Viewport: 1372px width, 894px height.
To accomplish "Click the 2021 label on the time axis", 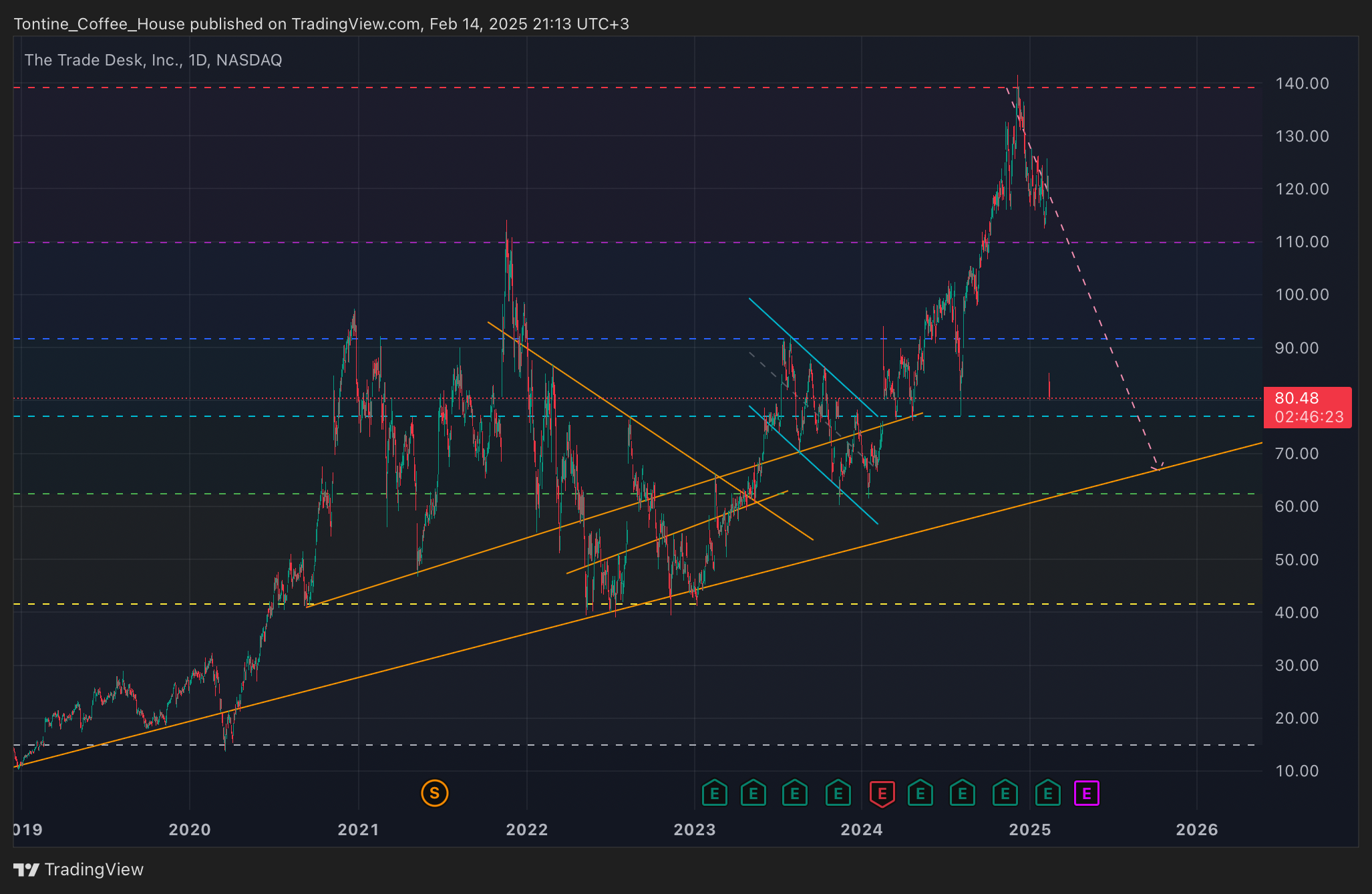I will click(x=359, y=830).
